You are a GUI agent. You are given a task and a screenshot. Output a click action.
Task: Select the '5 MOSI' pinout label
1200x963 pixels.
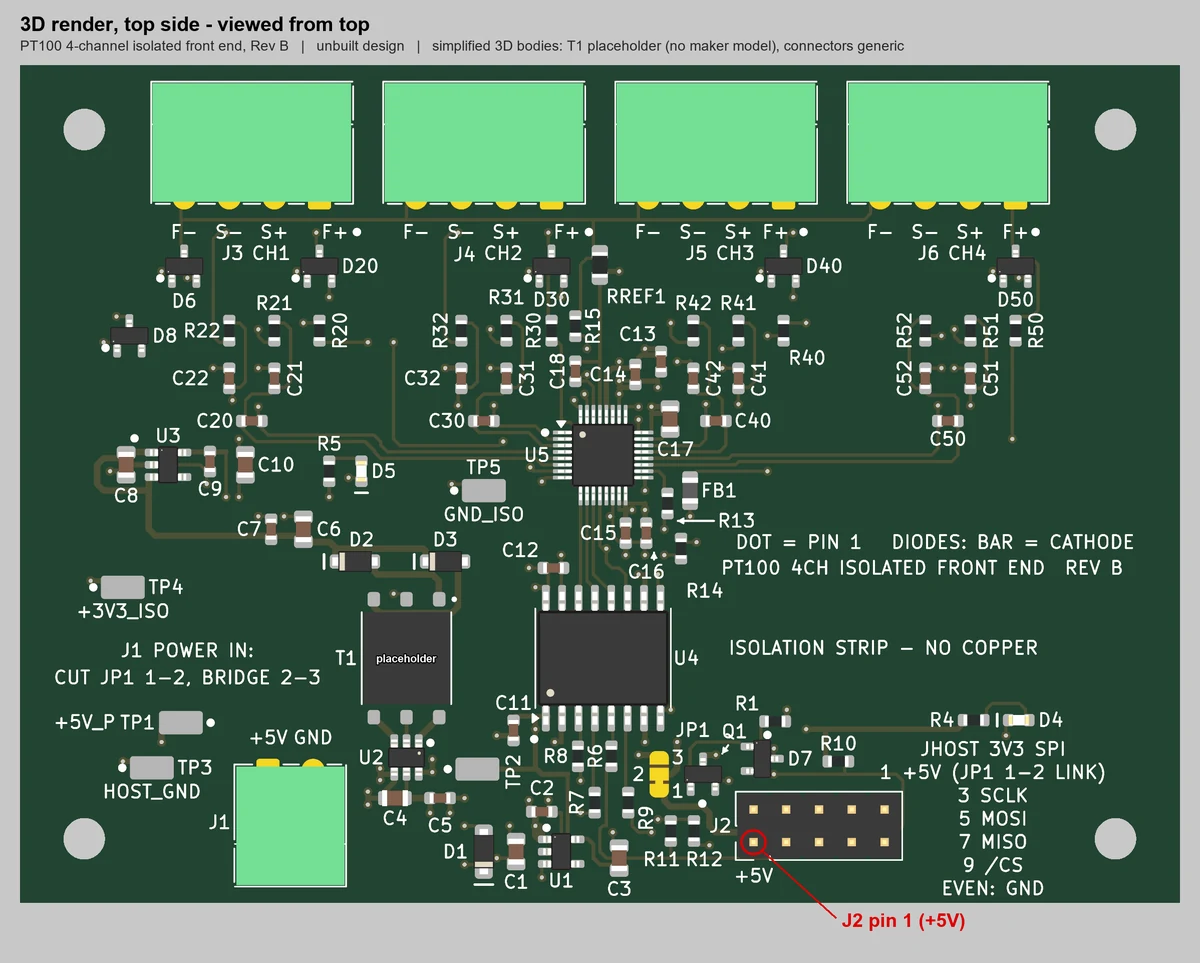coord(992,819)
